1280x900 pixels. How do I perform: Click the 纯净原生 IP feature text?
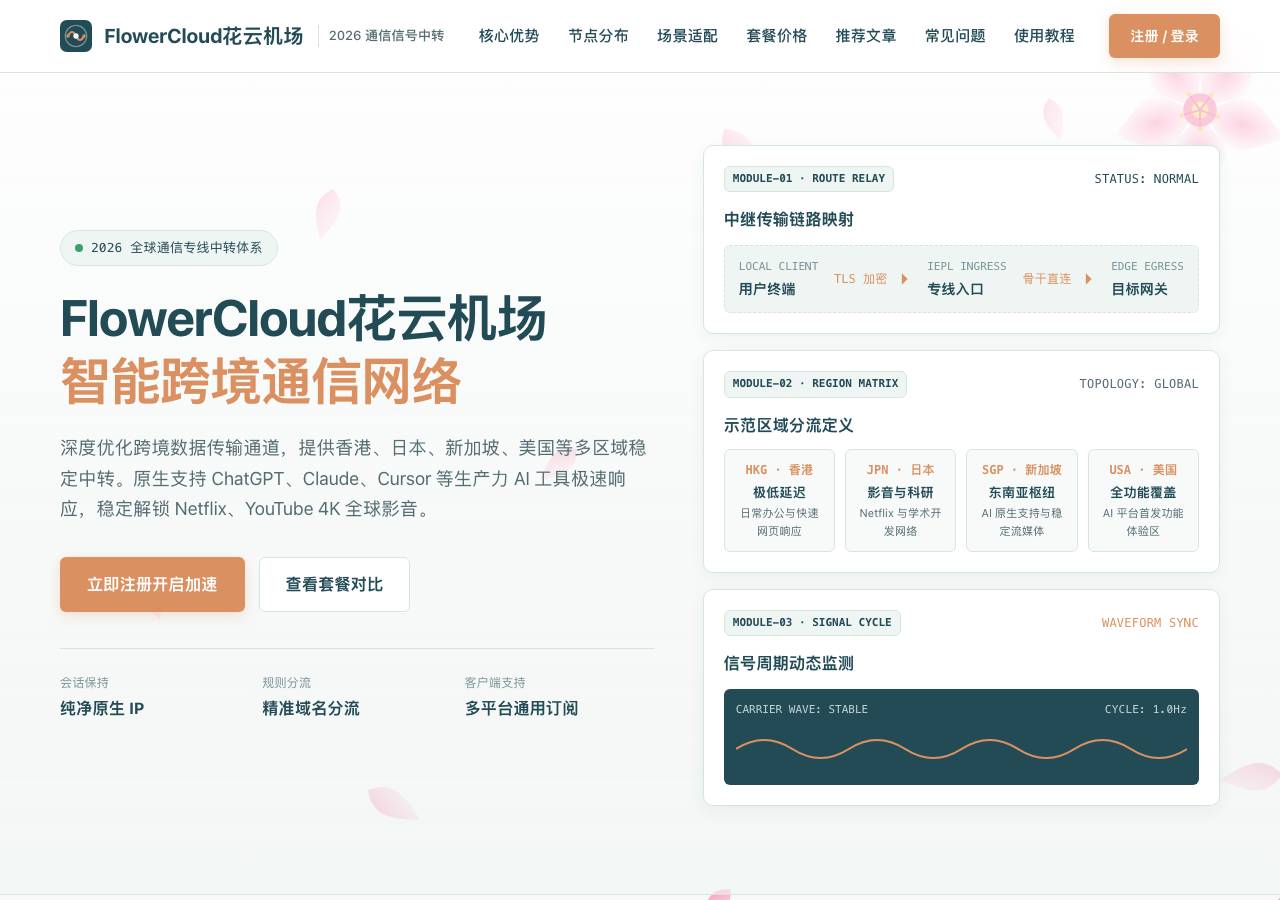click(x=102, y=709)
